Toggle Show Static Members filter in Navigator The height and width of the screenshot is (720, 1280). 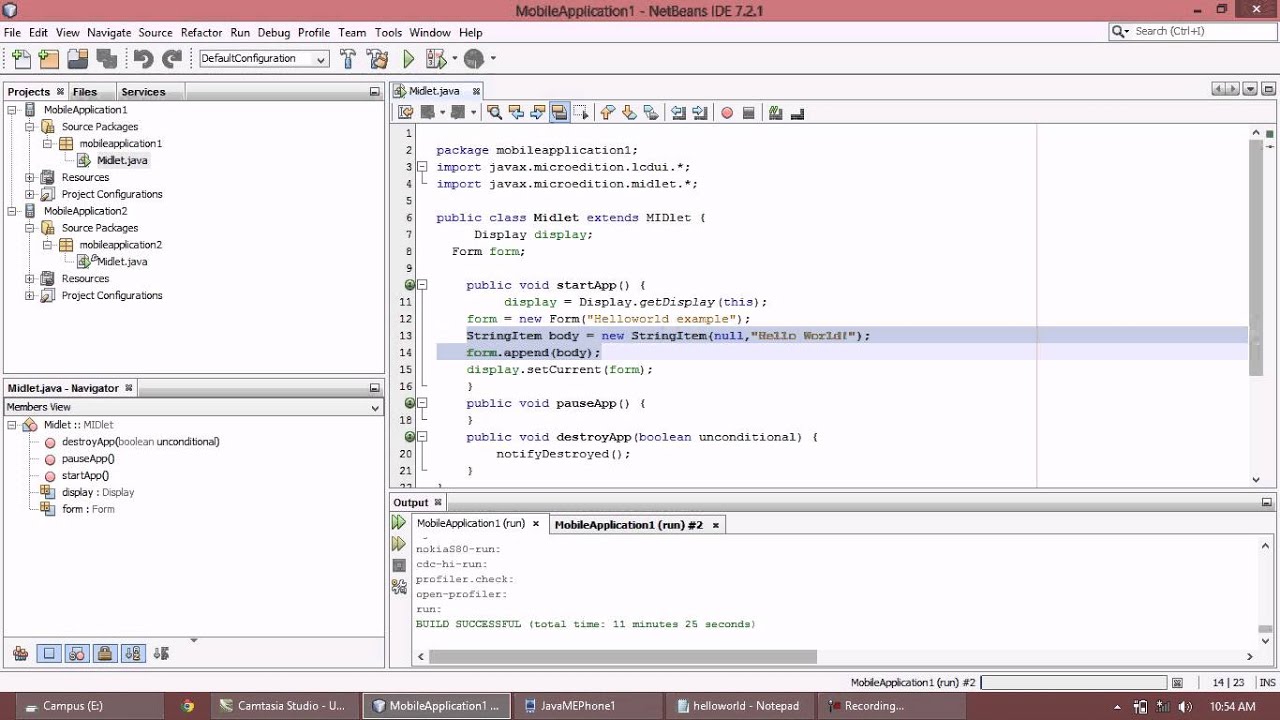[76, 654]
